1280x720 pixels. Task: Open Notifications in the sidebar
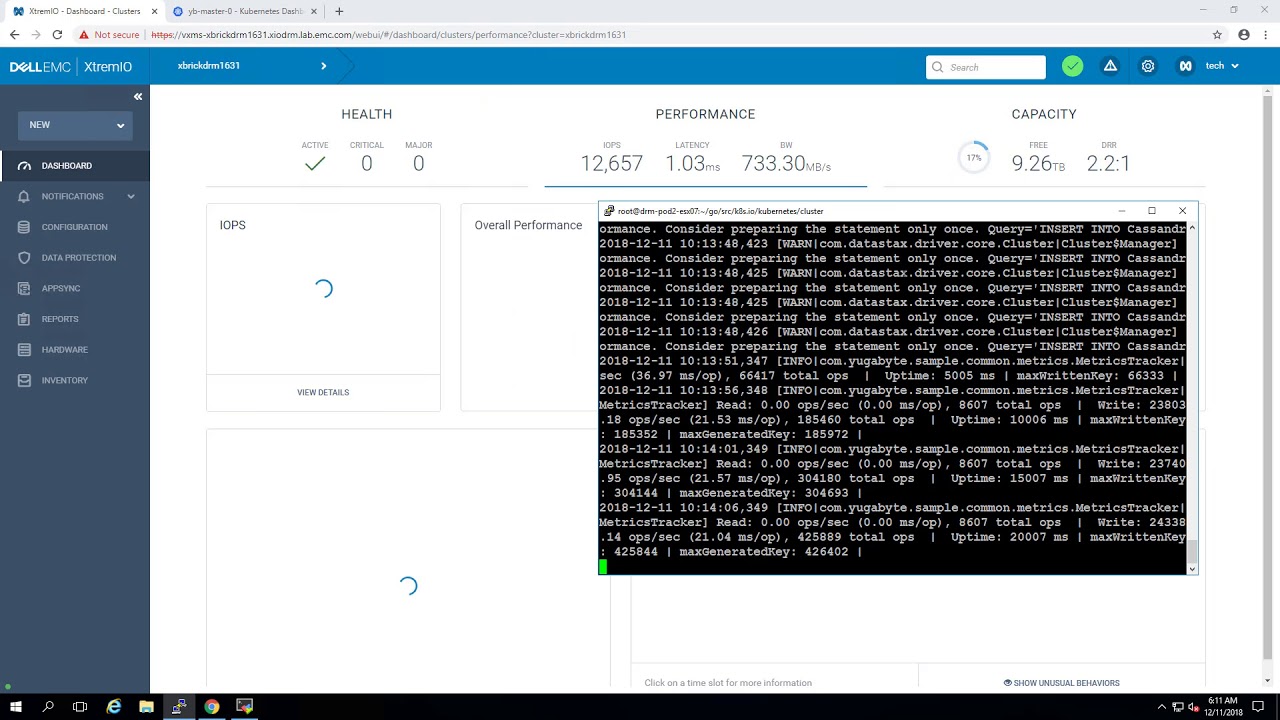click(x=75, y=196)
